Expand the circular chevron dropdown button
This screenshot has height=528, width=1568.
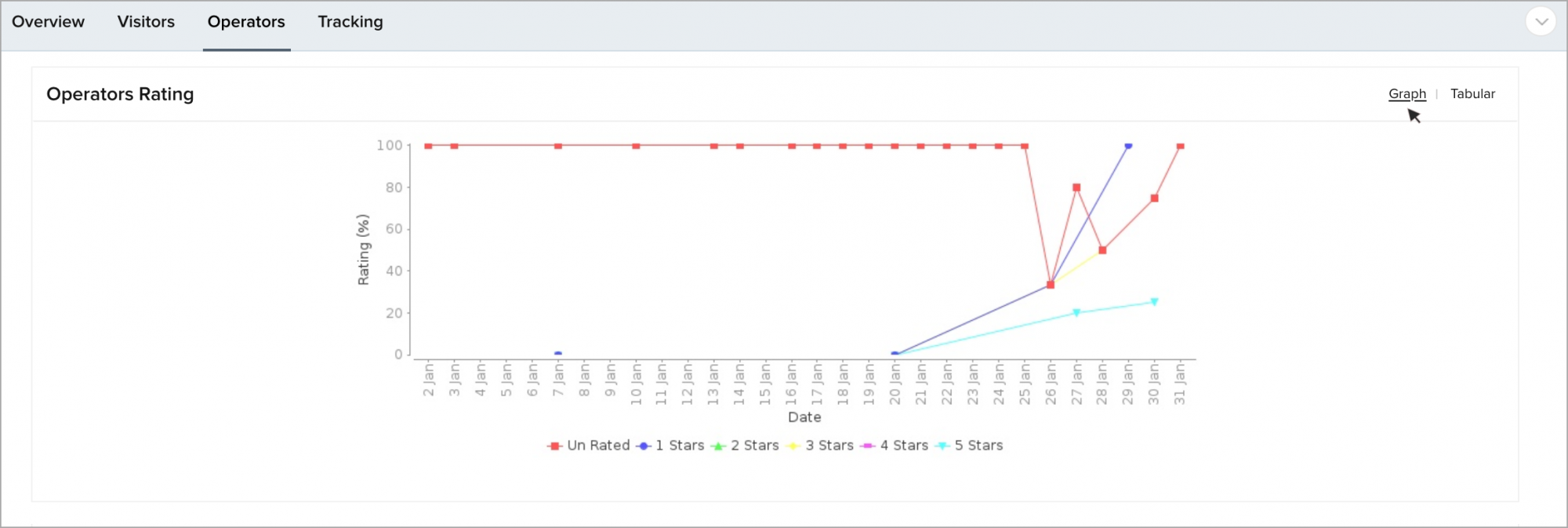(1541, 21)
